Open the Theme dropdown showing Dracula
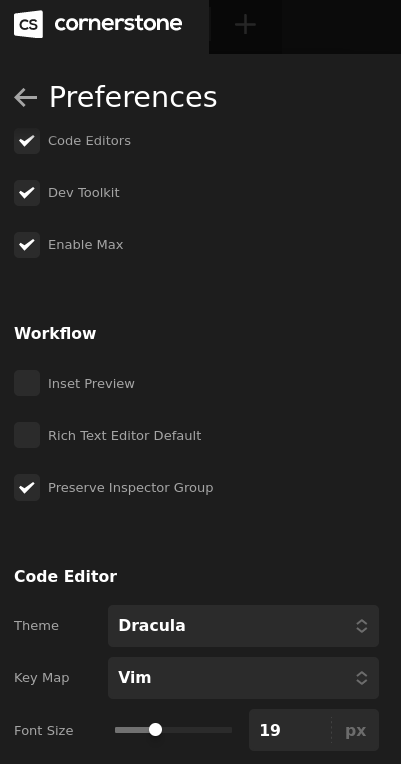Image resolution: width=401 pixels, height=764 pixels. (x=243, y=626)
